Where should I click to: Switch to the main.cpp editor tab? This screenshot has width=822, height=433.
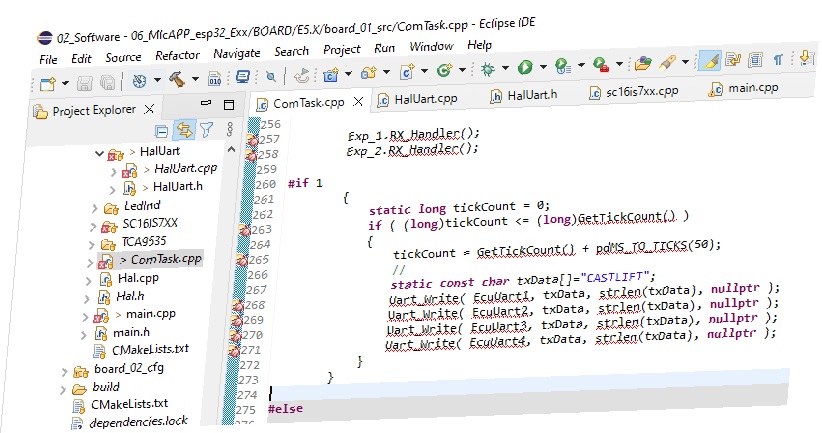coord(744,89)
